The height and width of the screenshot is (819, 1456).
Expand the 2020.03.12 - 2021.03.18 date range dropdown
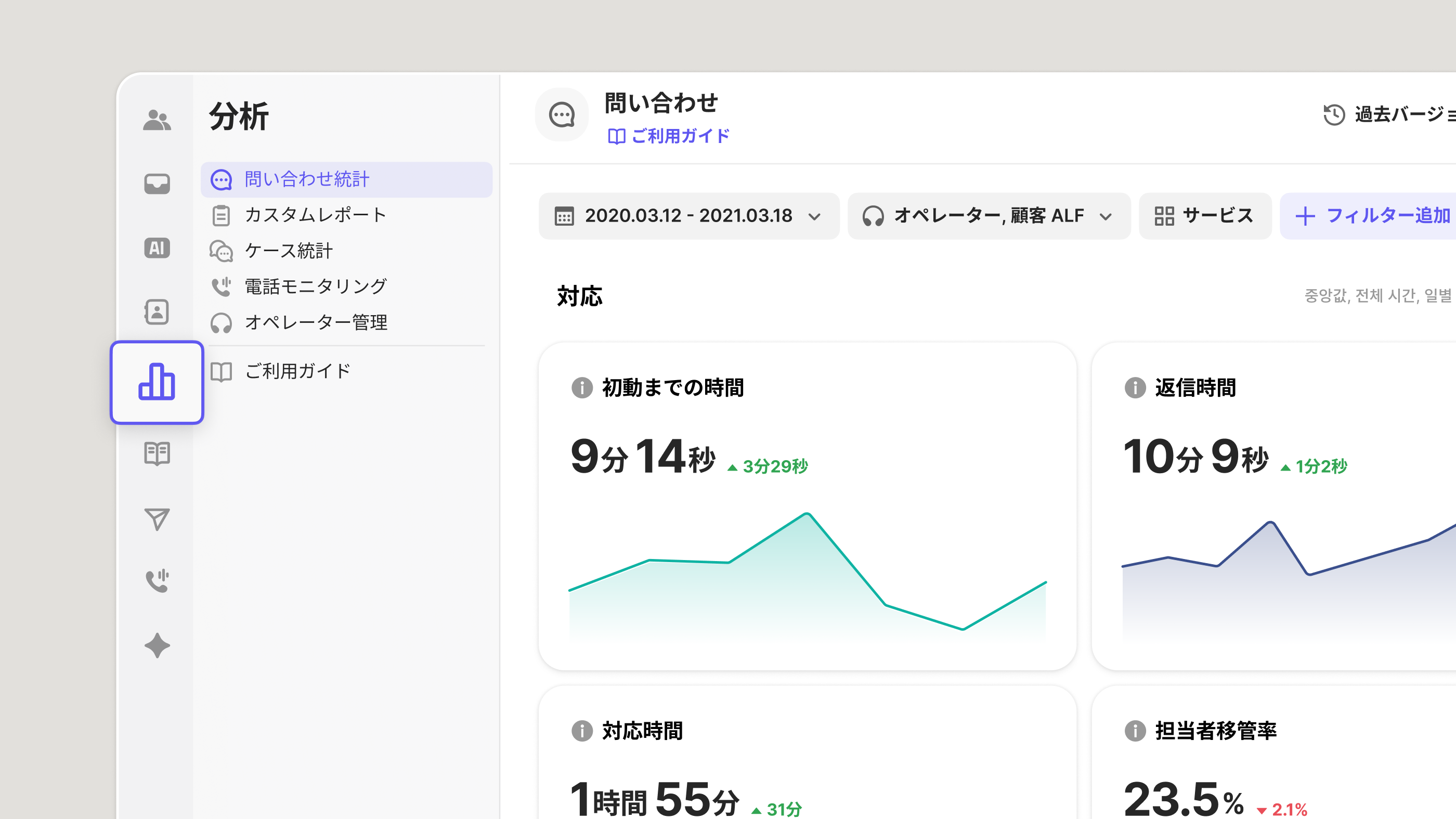(689, 216)
